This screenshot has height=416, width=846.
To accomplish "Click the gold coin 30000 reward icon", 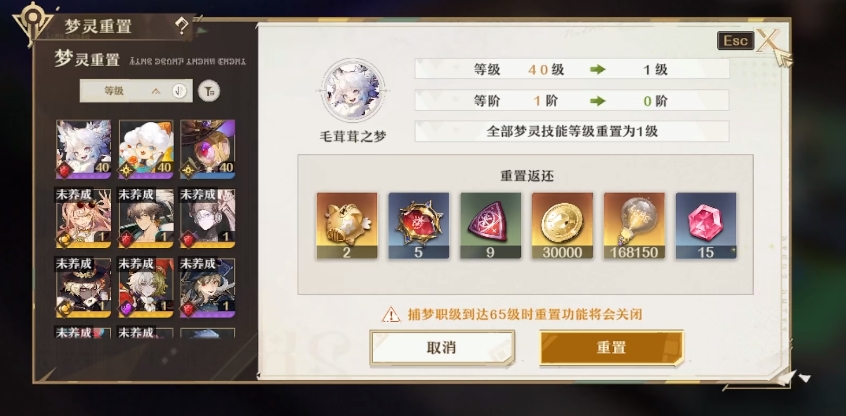I will pos(562,226).
